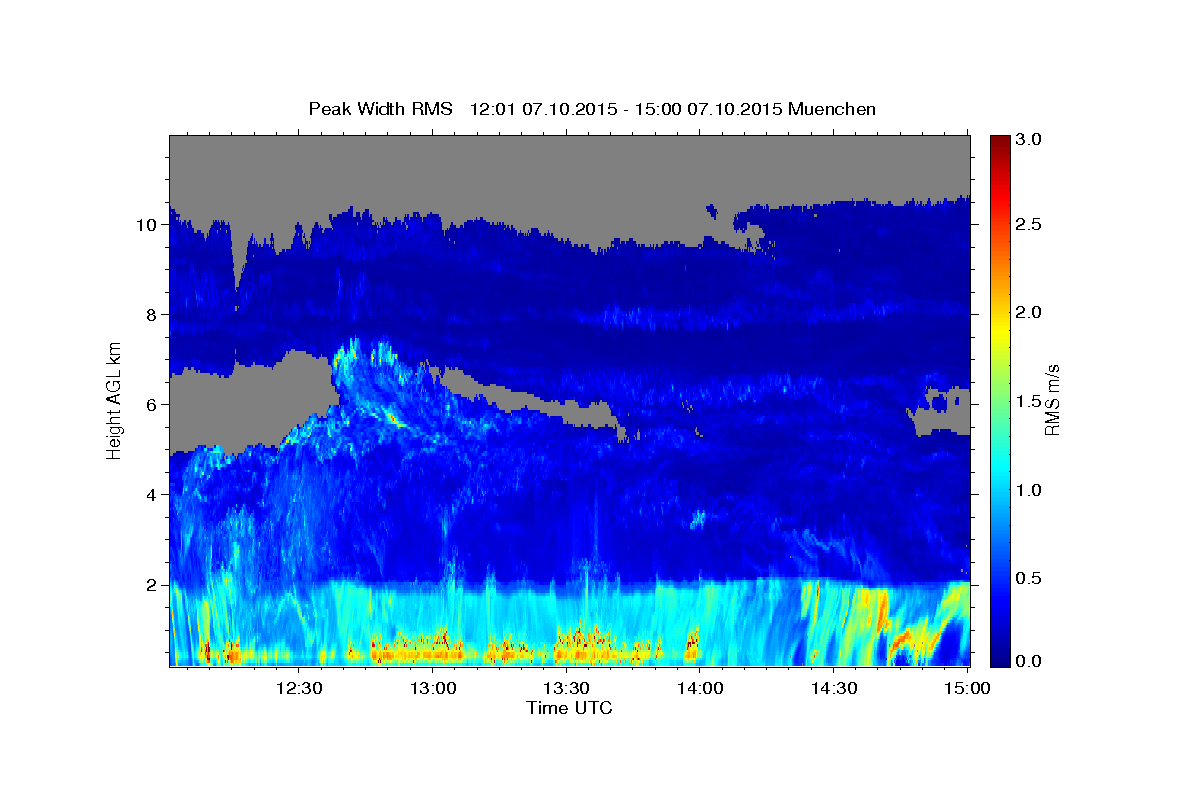Click the colorbar value 1.5
The image size is (1200, 800).
coord(1030,401)
